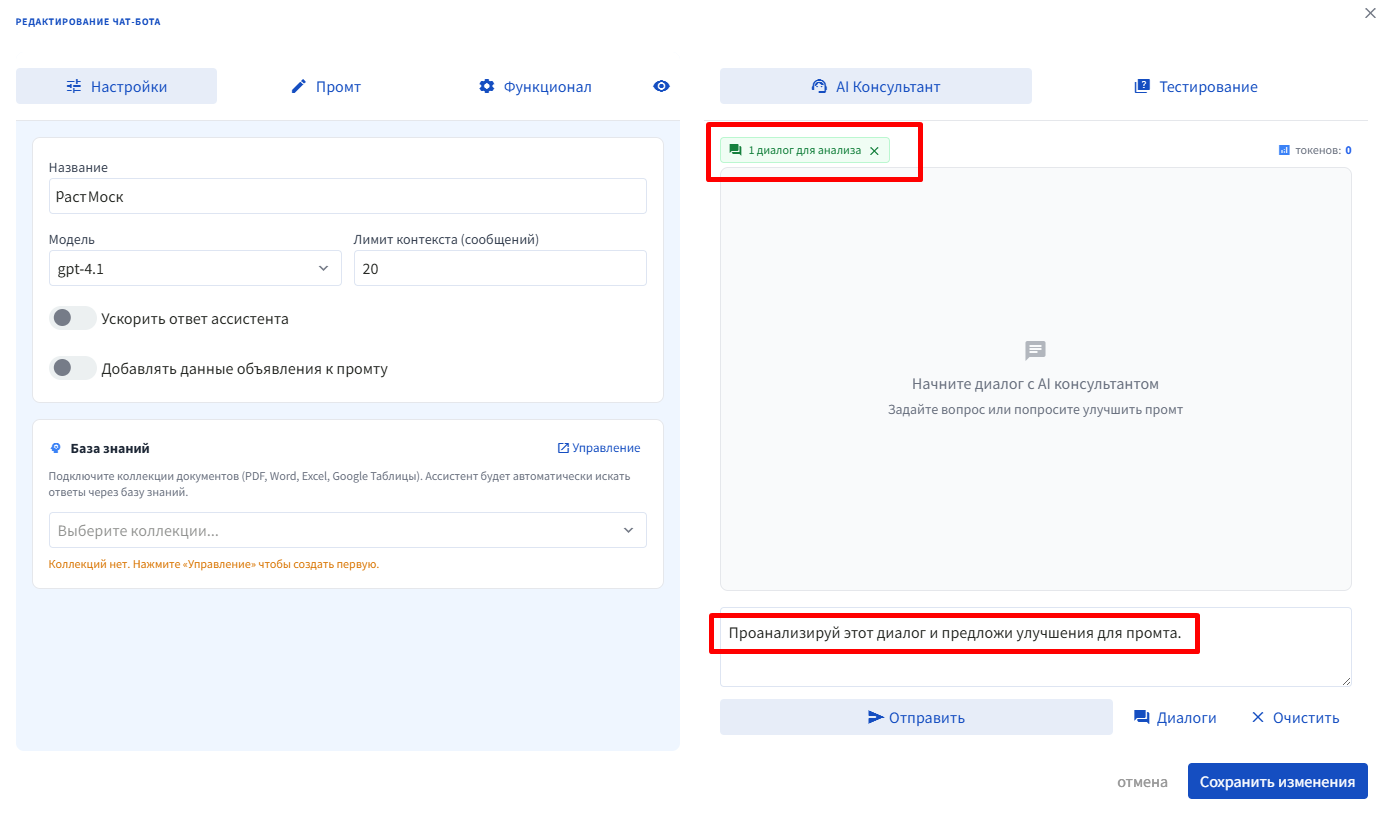
Task: Click the Тестирование quiz icon
Action: click(1142, 86)
